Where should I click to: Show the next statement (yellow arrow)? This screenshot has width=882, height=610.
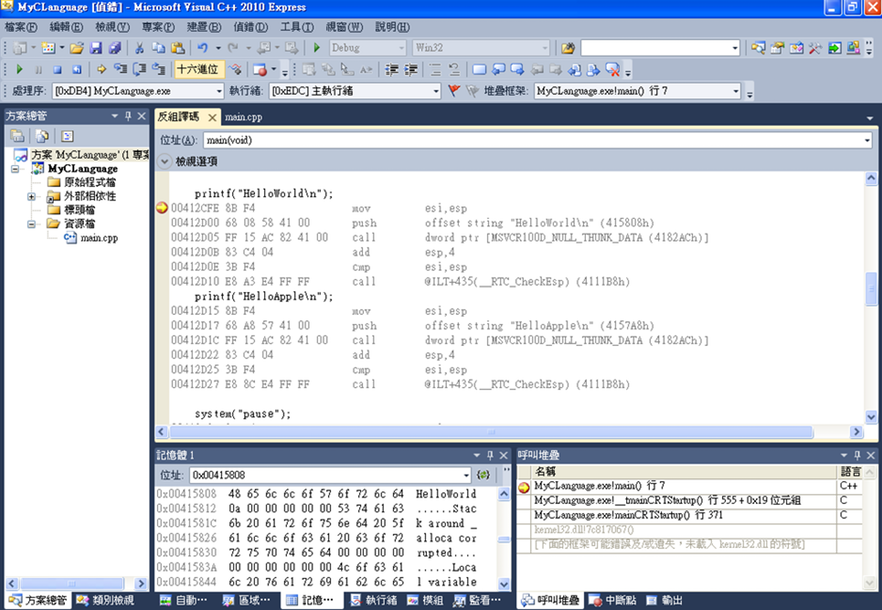coord(101,69)
